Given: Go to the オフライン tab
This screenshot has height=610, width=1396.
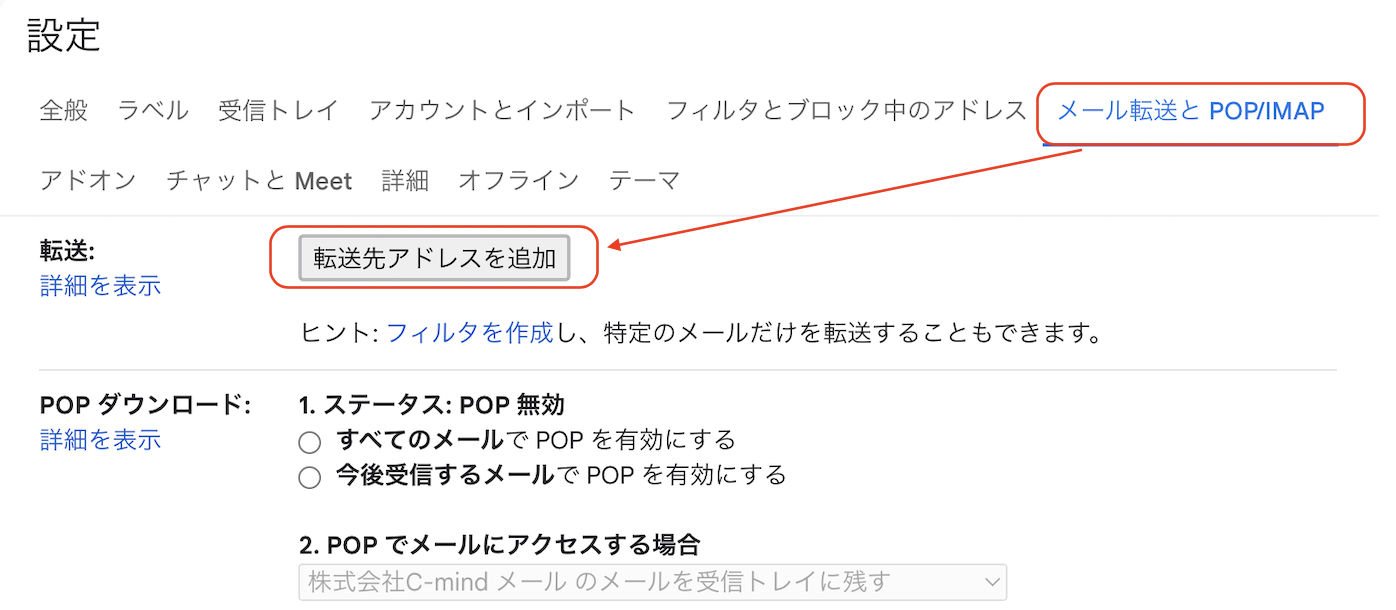Looking at the screenshot, I should click(x=518, y=180).
